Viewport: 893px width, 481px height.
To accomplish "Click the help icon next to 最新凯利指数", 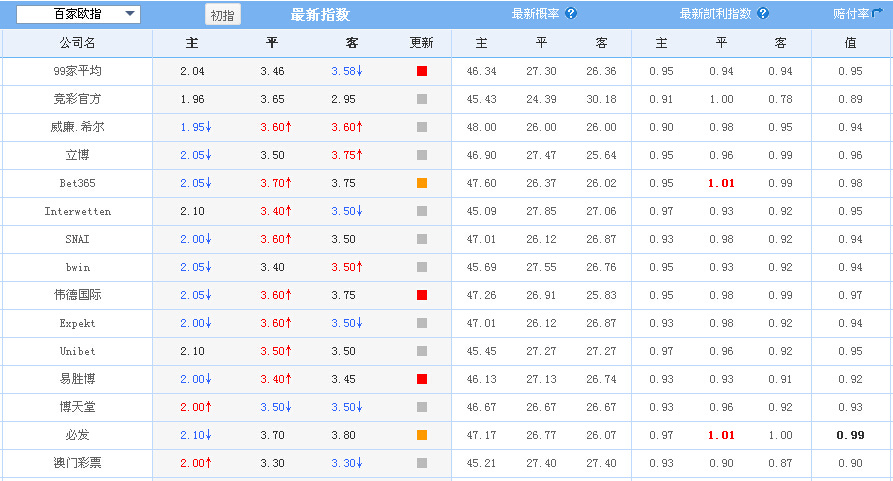I will (763, 14).
